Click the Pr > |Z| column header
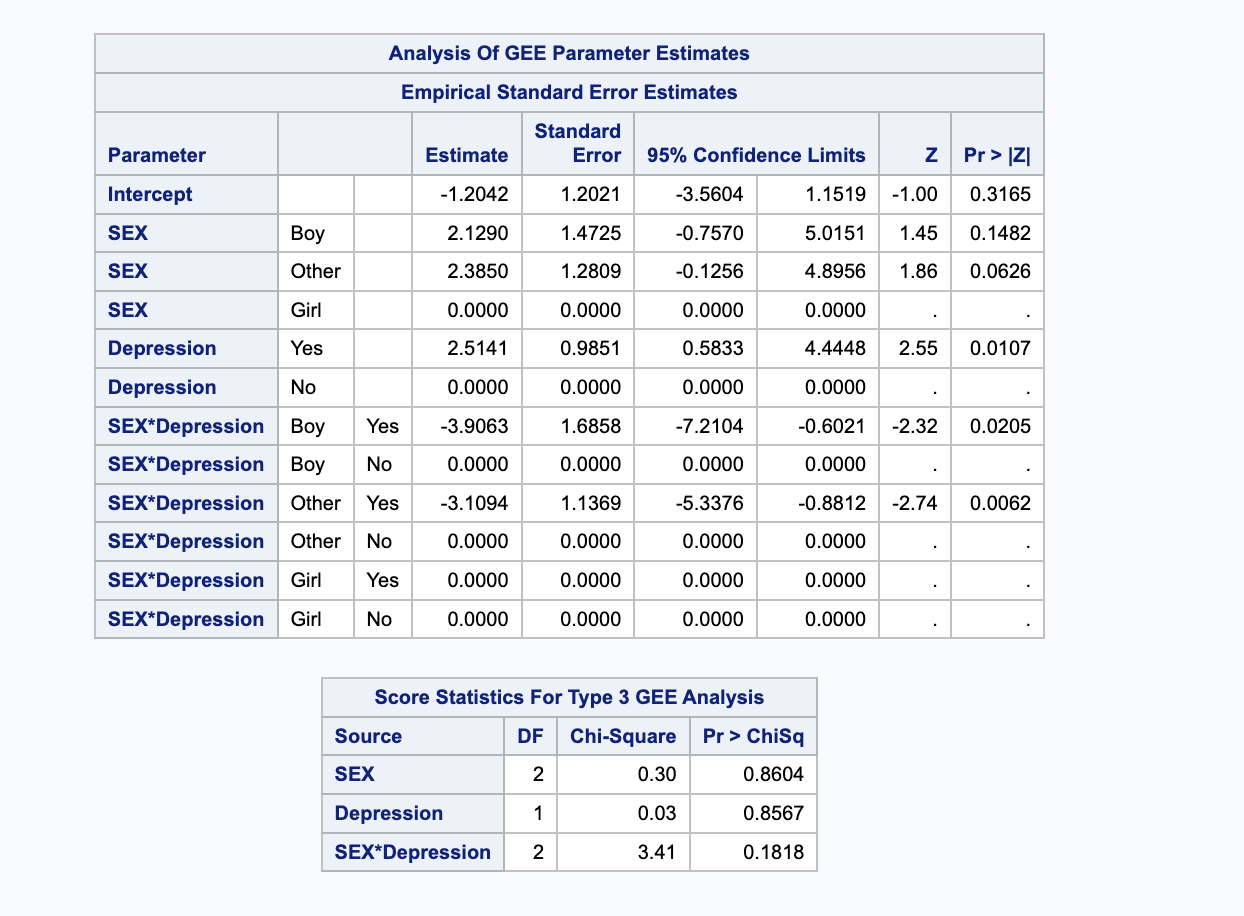The image size is (1244, 916). click(997, 155)
